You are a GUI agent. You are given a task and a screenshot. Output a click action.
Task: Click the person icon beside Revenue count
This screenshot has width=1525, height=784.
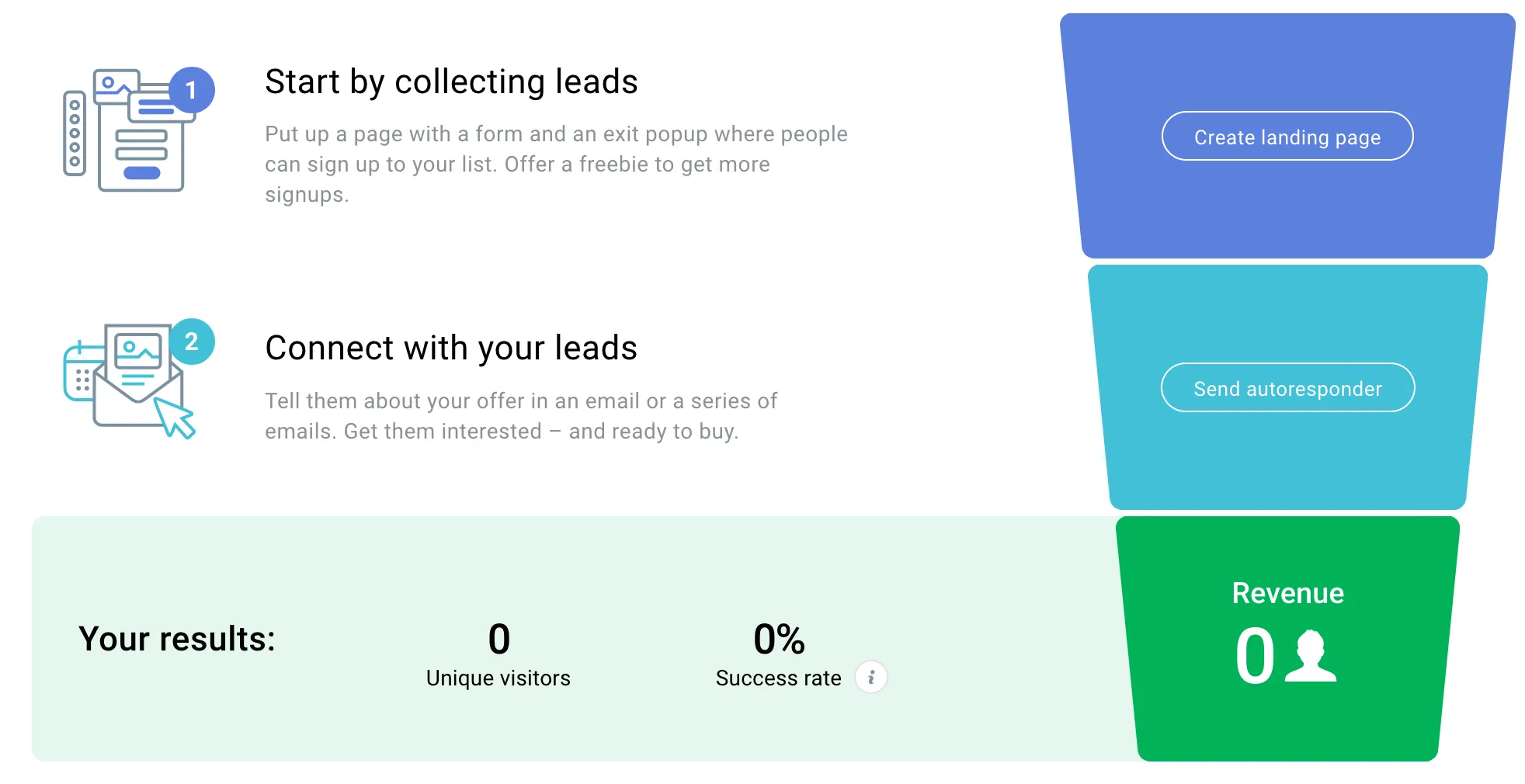1311,657
